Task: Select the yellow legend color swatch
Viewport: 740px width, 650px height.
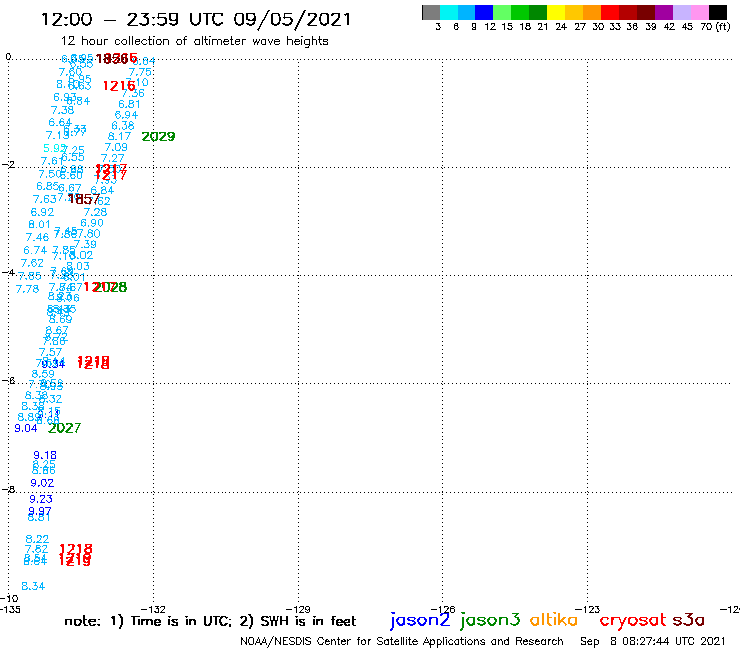Action: click(x=556, y=12)
